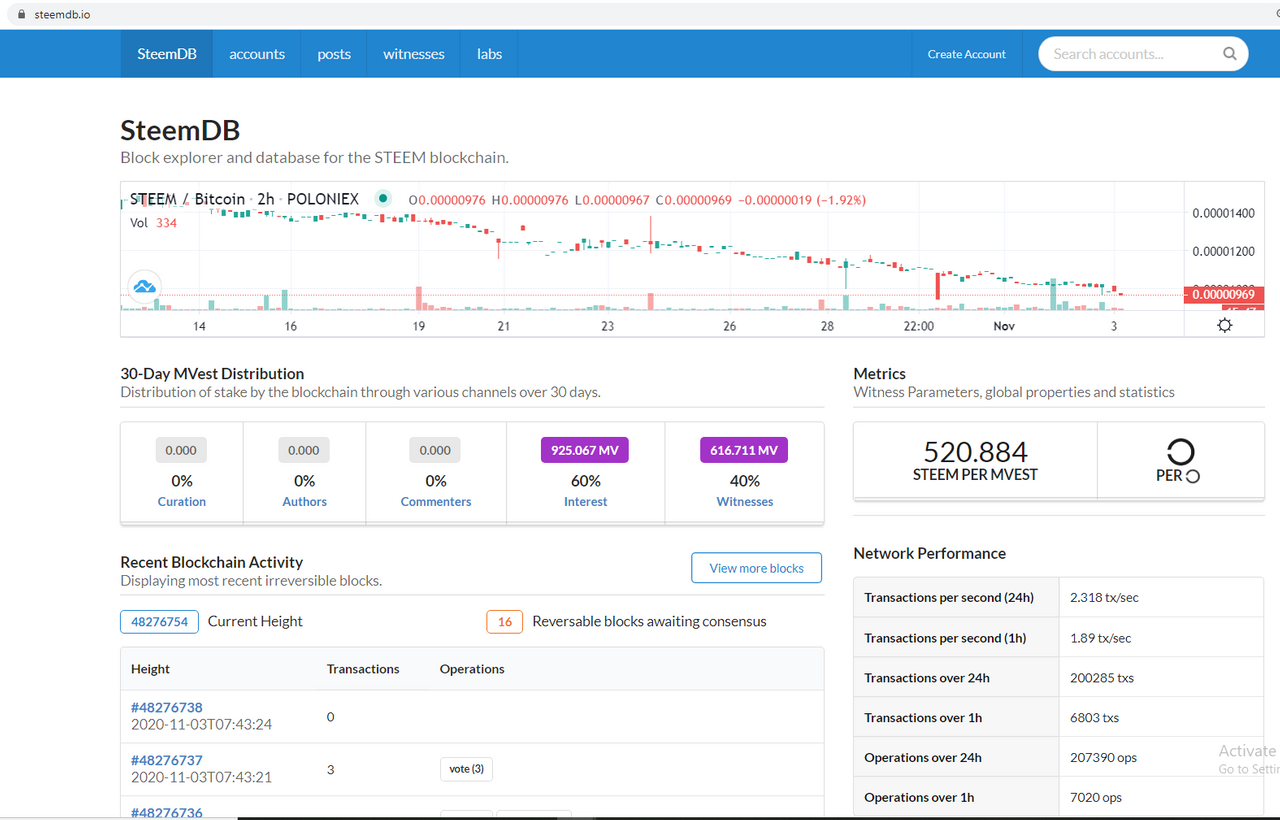Click the '30-Day MVest Distribution' heading
Viewport: 1280px width, 820px height.
tap(212, 374)
